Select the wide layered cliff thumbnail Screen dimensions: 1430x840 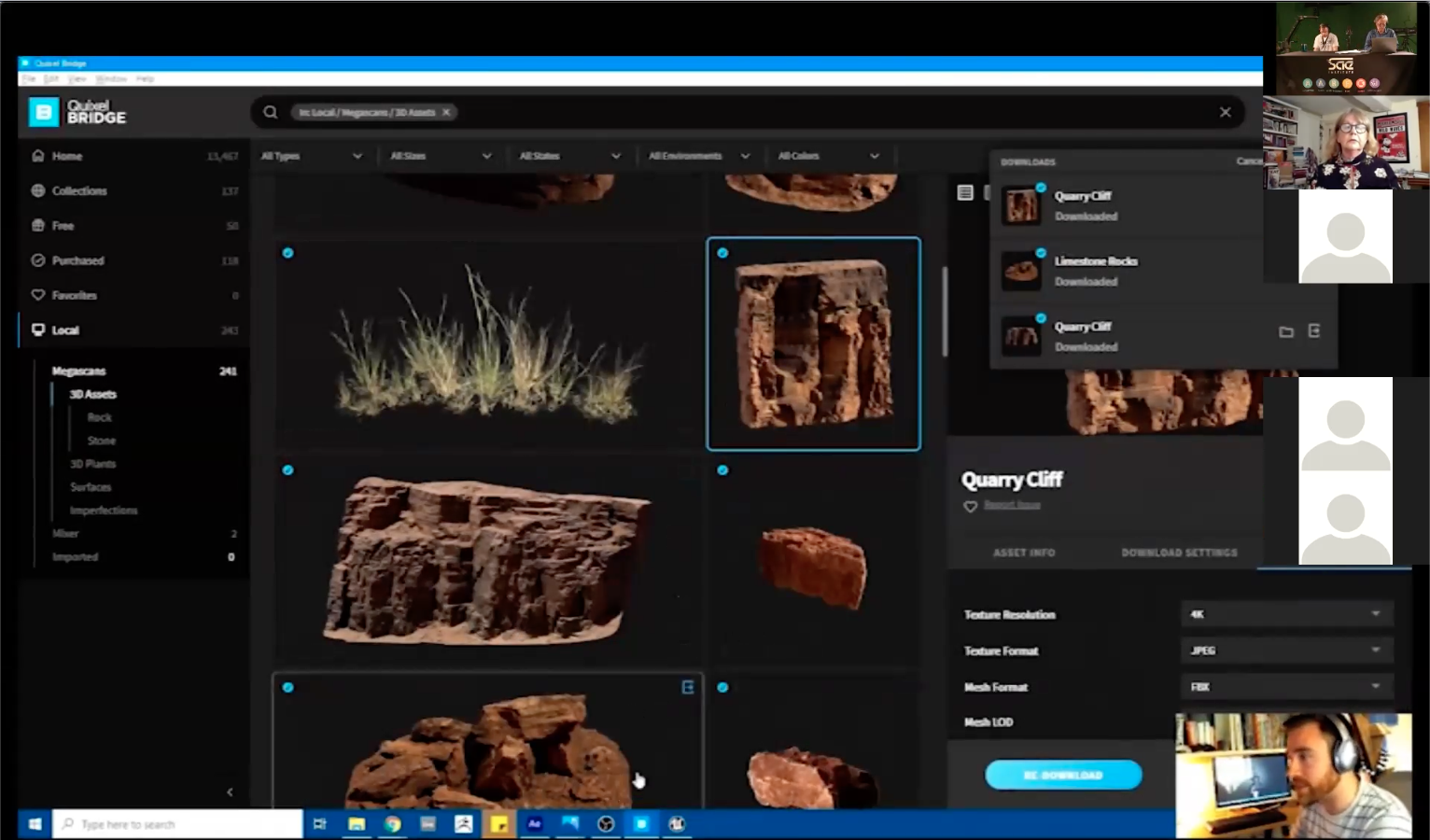[487, 561]
